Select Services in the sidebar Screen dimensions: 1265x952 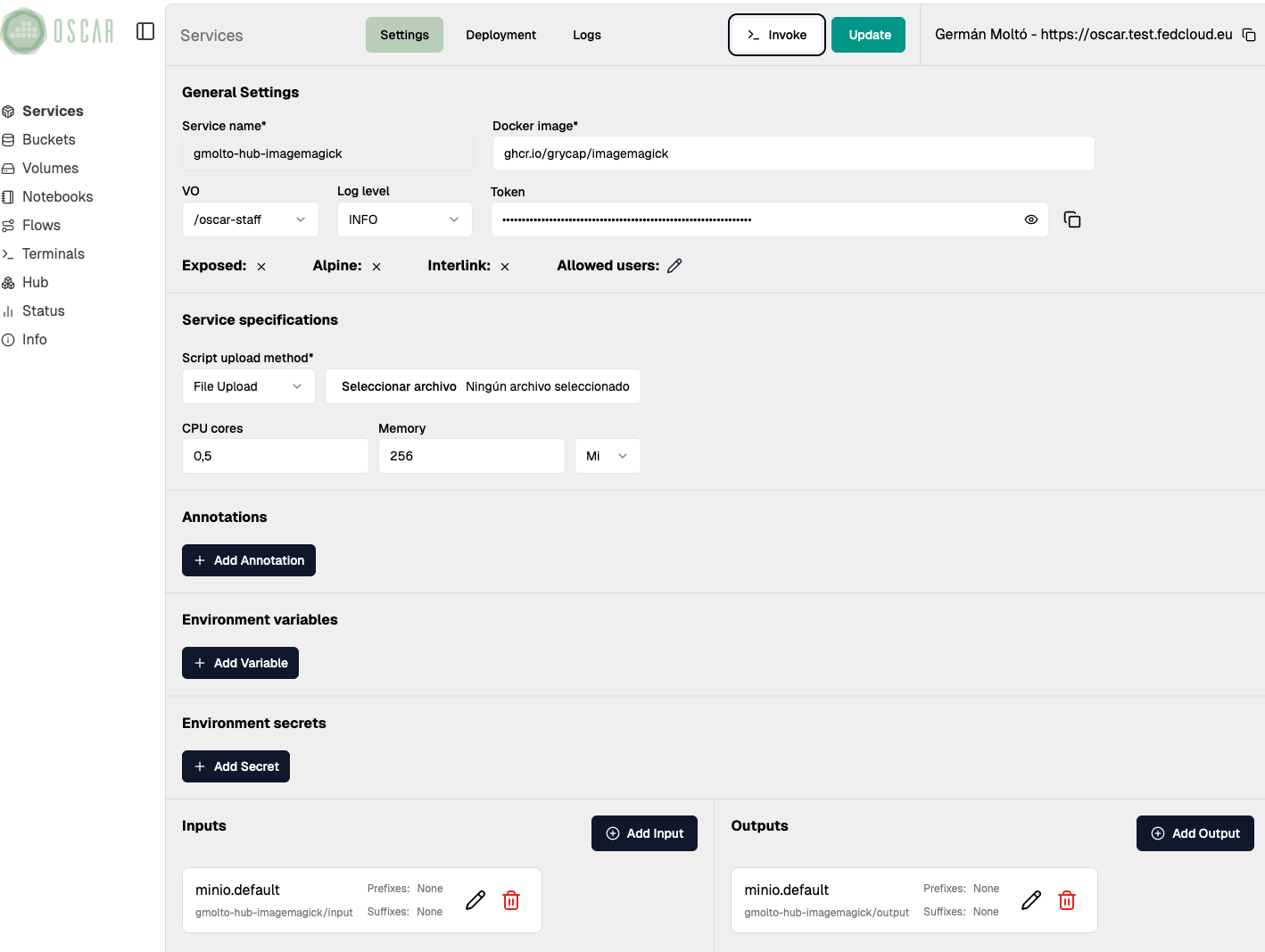pyautogui.click(x=53, y=111)
